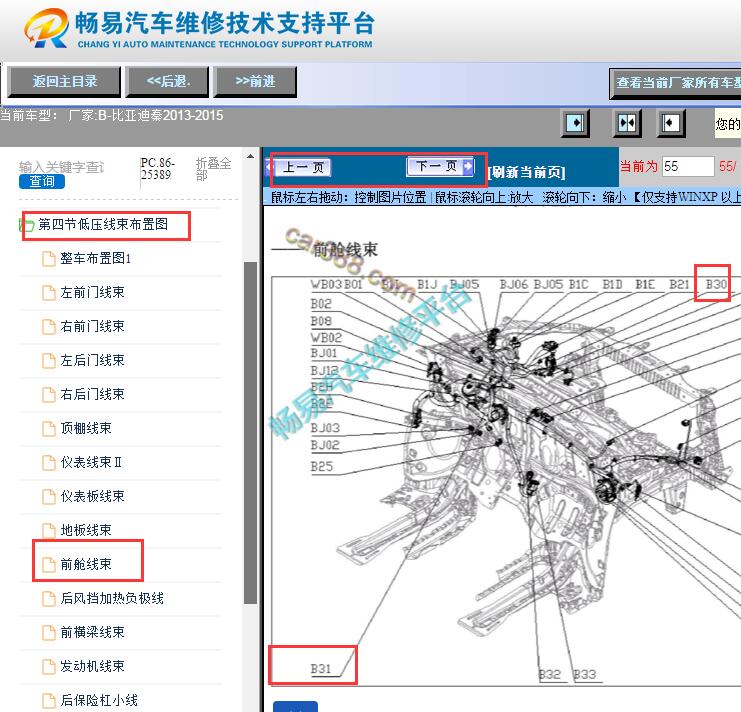Click the current page number field showing 55
Screen dimensions: 741x712
tap(688, 166)
